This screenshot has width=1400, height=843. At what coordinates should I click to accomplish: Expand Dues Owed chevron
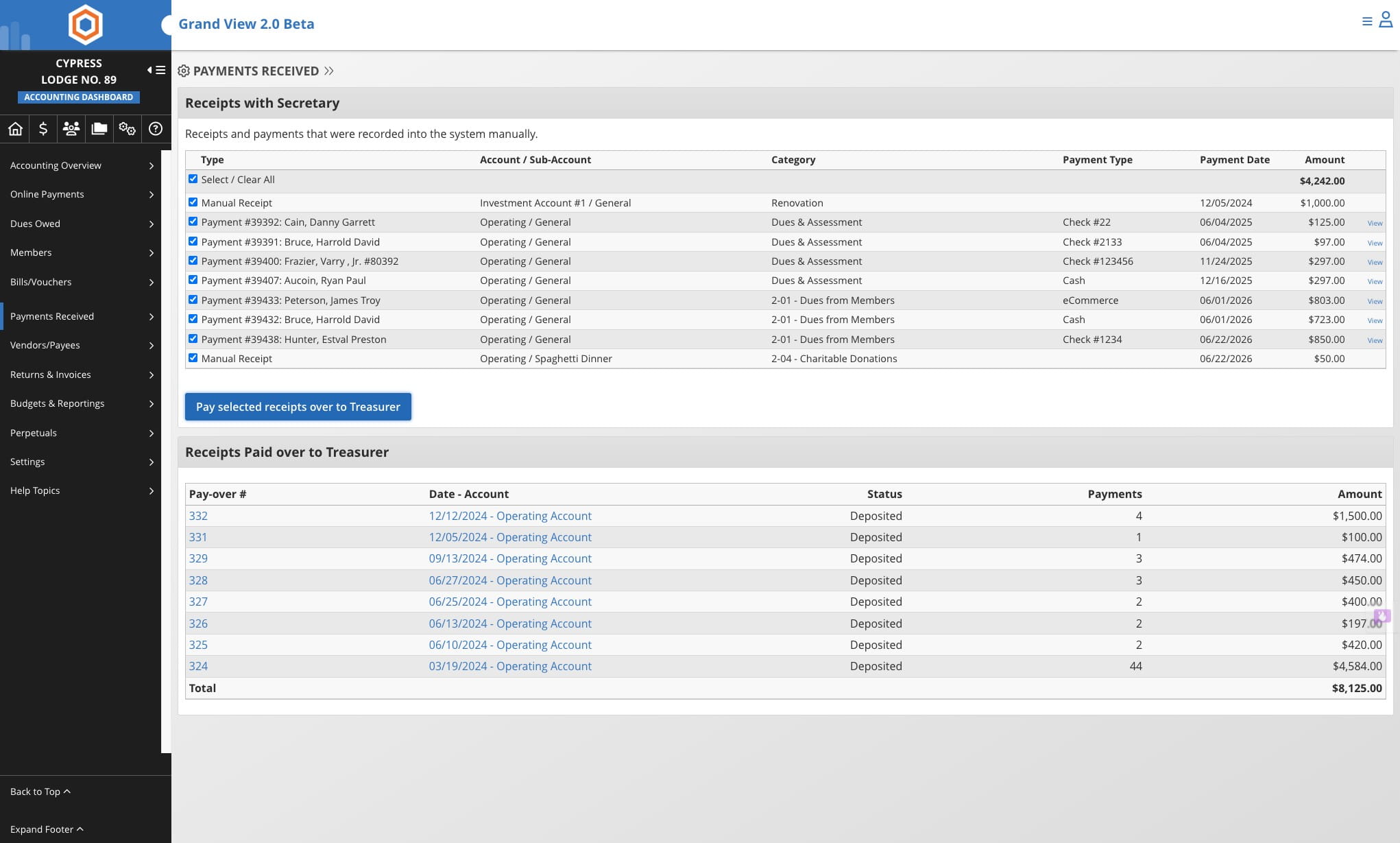pos(152,224)
